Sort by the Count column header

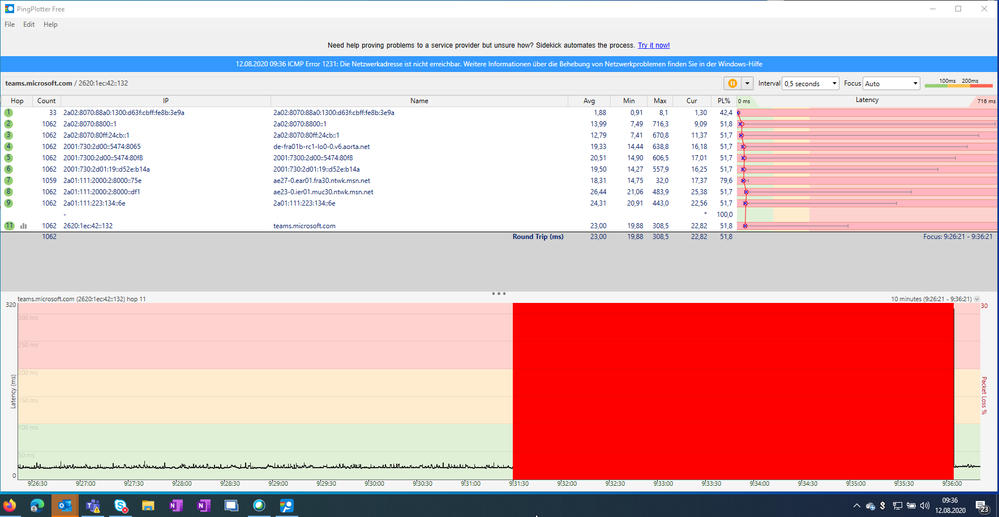tap(46, 101)
